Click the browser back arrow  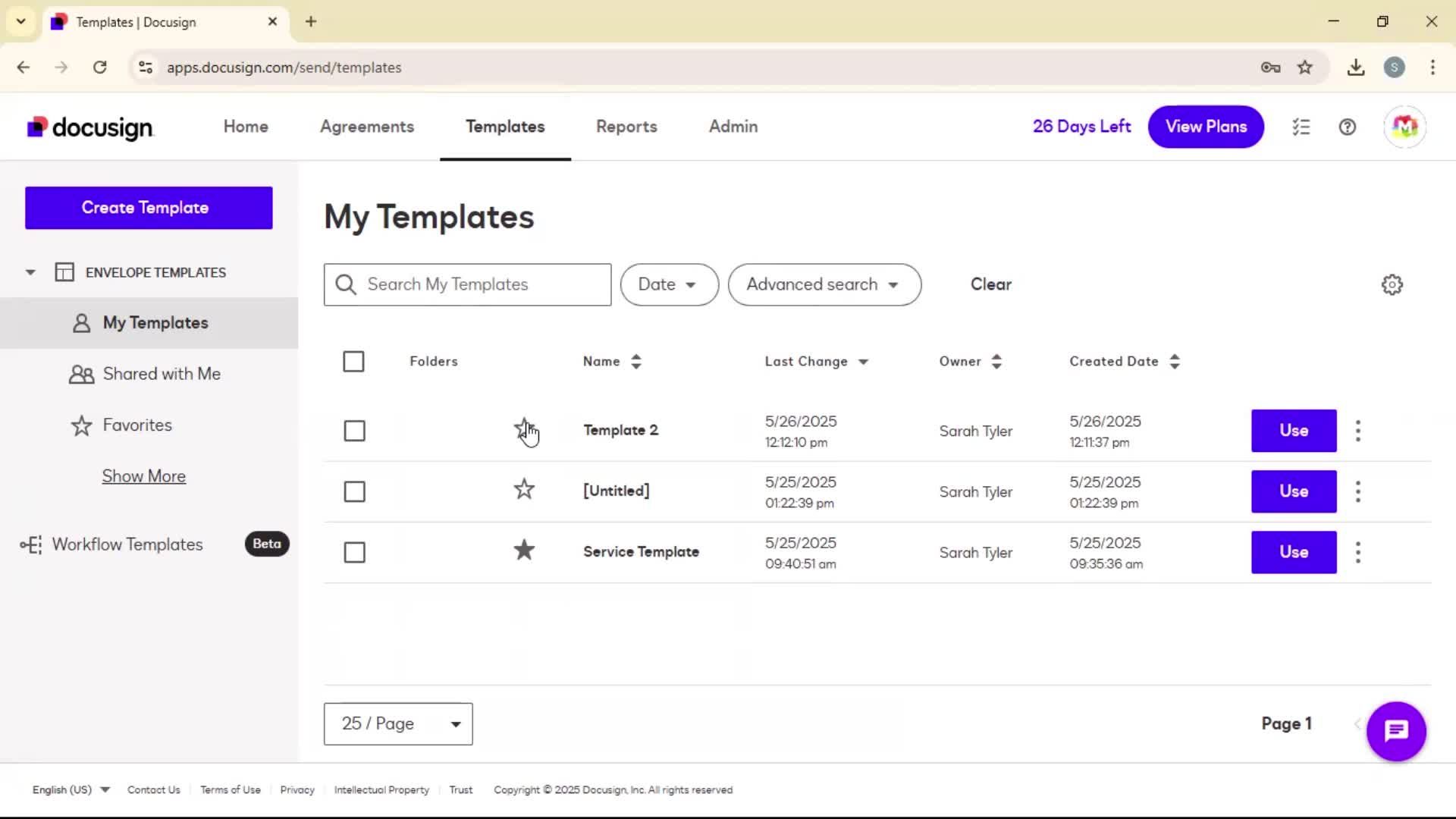[x=24, y=67]
